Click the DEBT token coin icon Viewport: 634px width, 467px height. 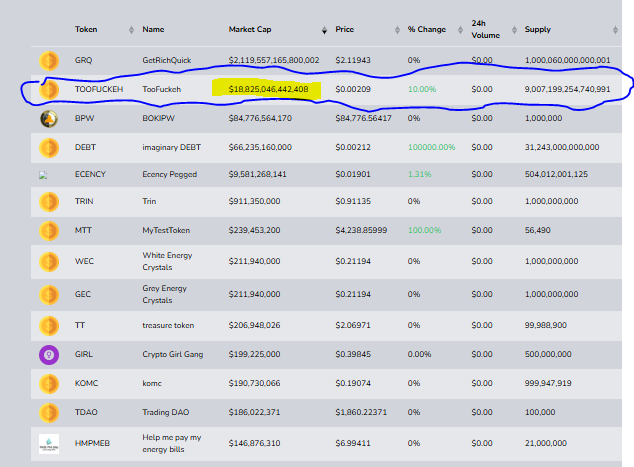click(49, 148)
